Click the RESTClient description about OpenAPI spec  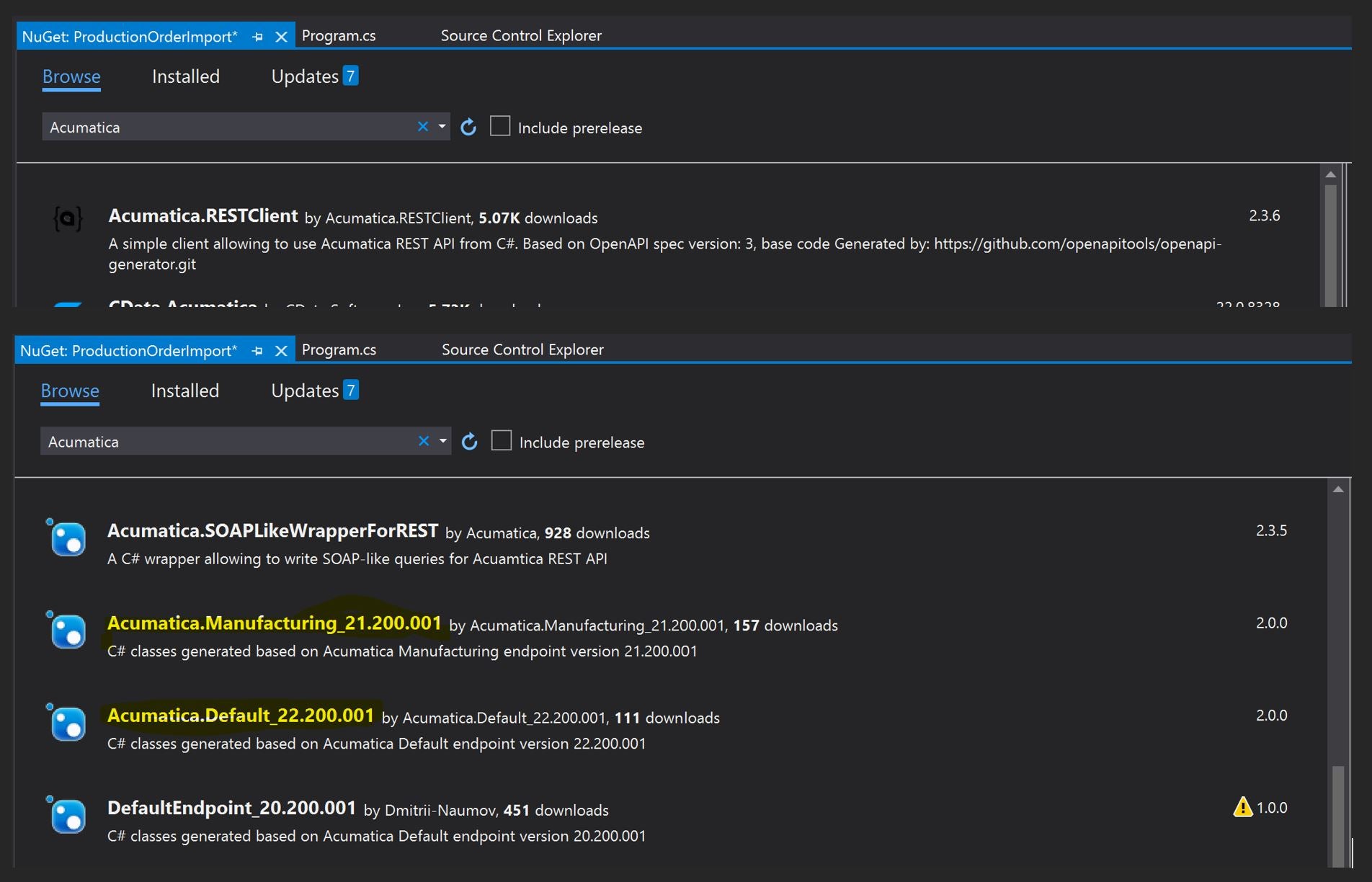[x=665, y=254]
